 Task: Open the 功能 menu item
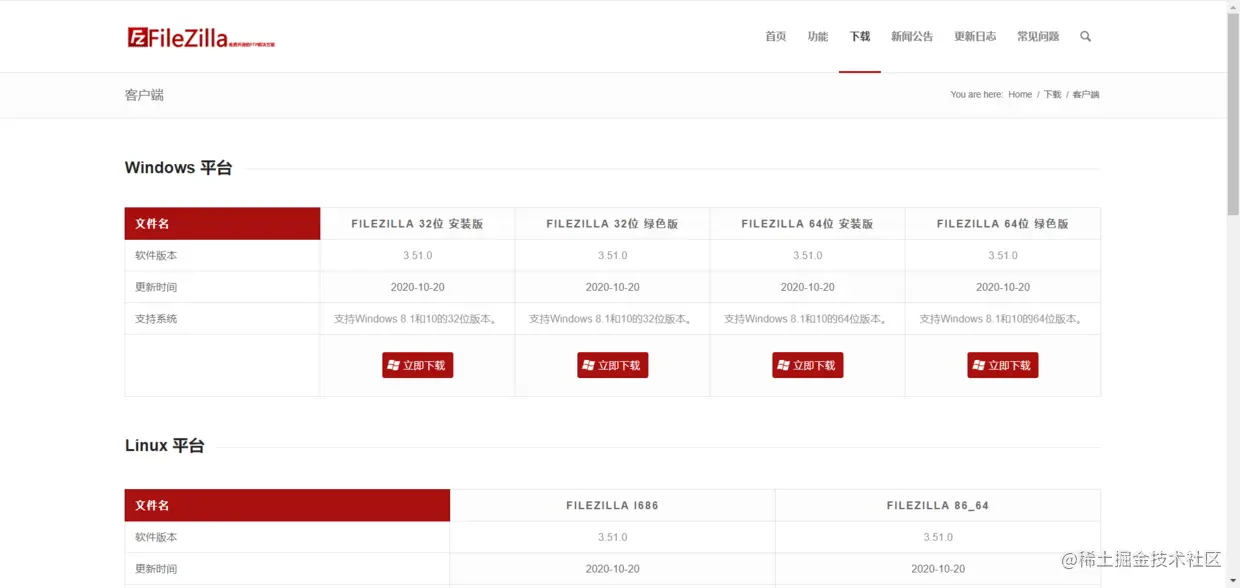point(817,36)
